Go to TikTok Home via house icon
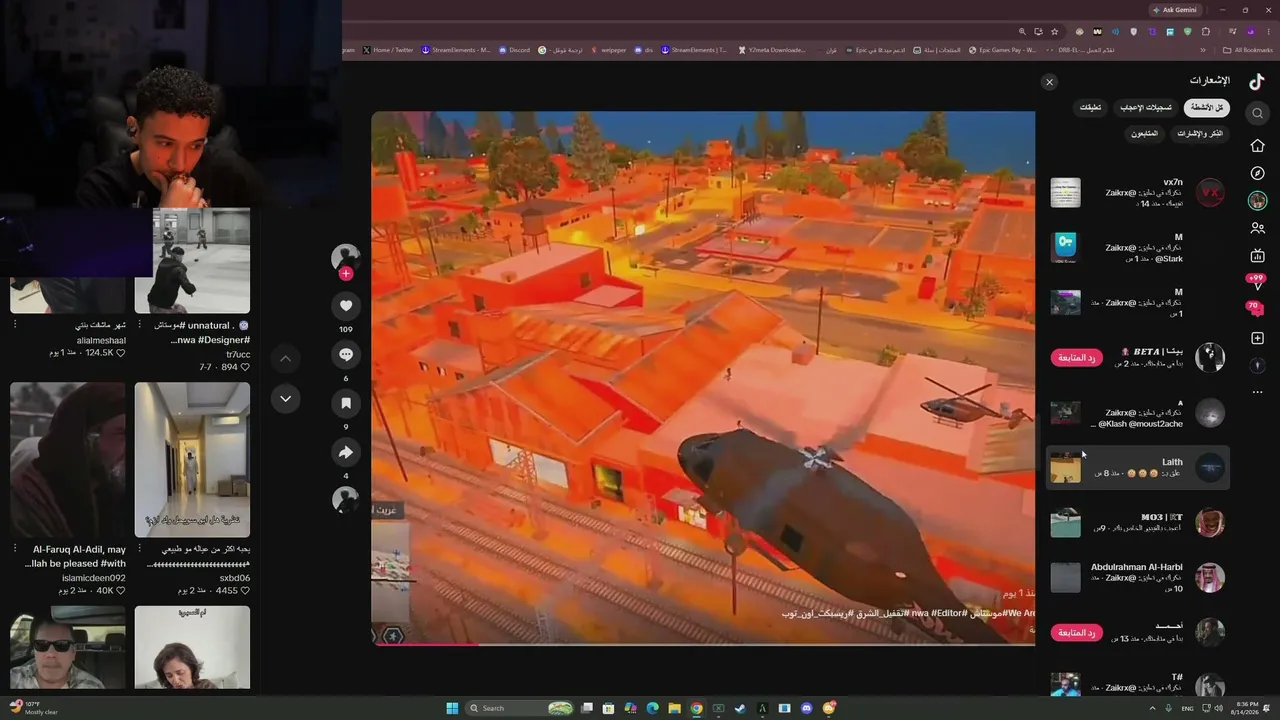This screenshot has height=720, width=1280. 1258,146
